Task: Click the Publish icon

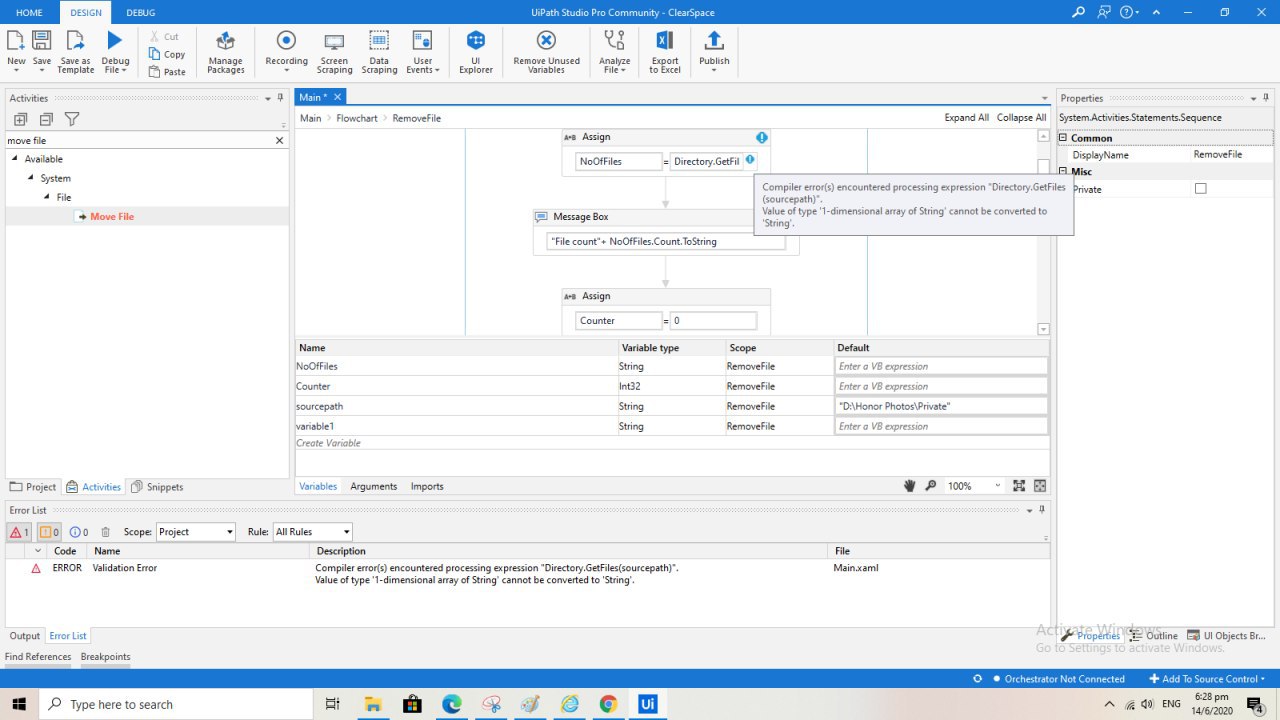Action: [x=714, y=40]
